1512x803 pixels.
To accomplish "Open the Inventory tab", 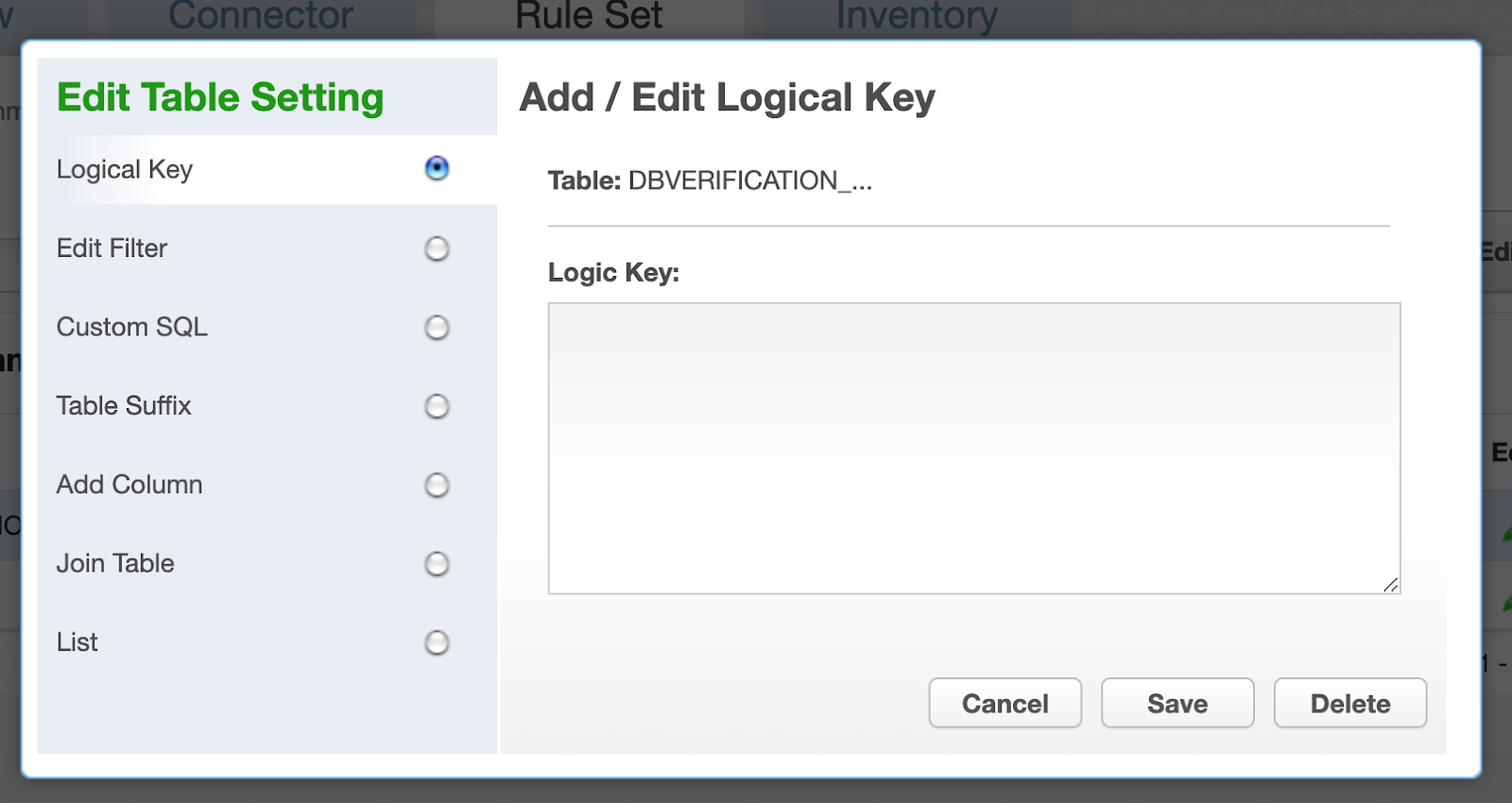I will (x=917, y=16).
